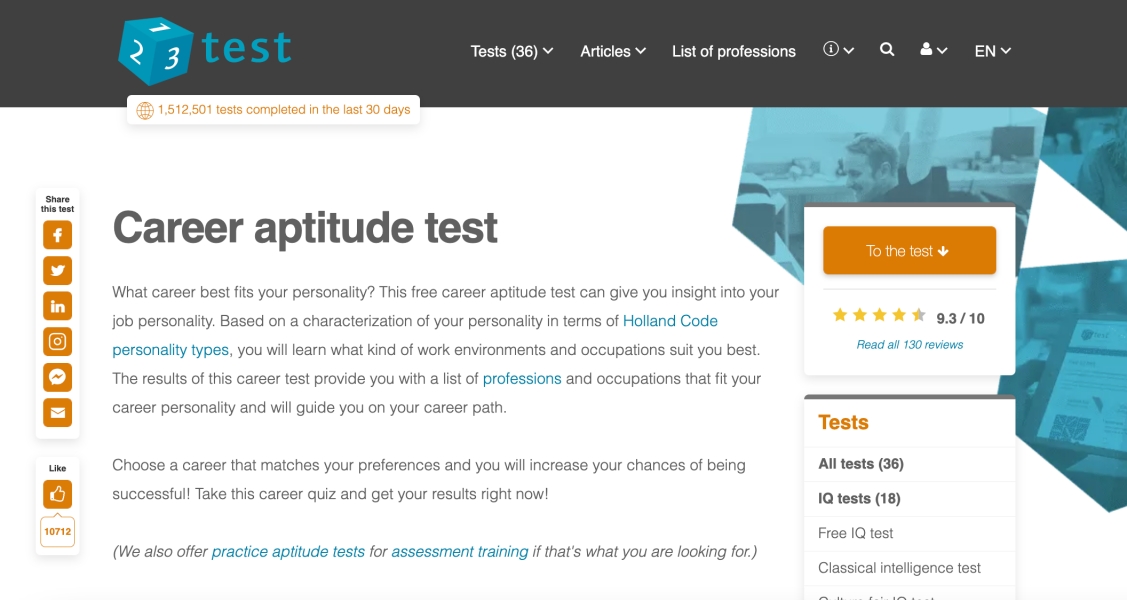Share this test via Messenger

tap(58, 376)
